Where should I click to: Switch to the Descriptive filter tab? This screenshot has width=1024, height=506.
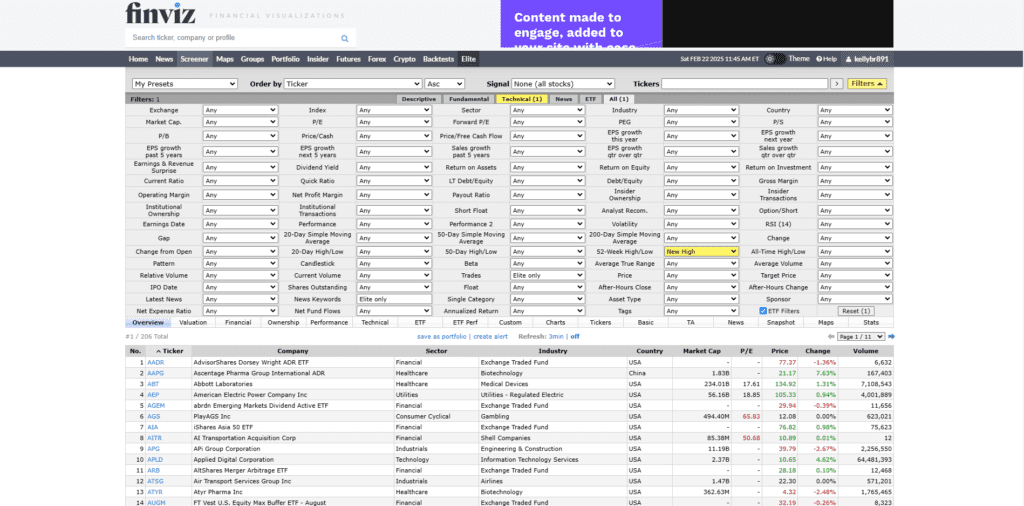(x=419, y=99)
